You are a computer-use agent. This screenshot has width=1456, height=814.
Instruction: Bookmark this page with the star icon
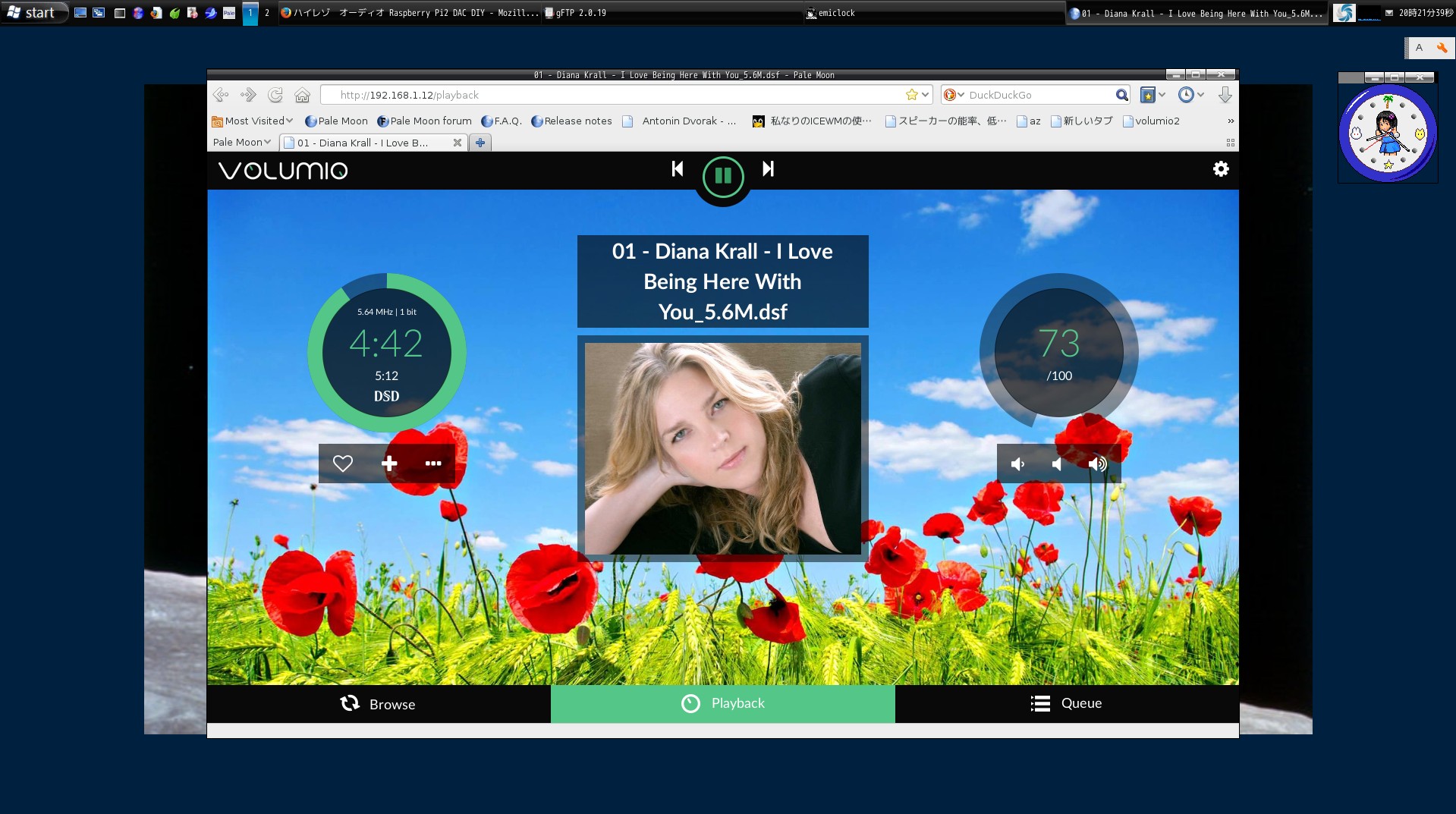pyautogui.click(x=911, y=95)
